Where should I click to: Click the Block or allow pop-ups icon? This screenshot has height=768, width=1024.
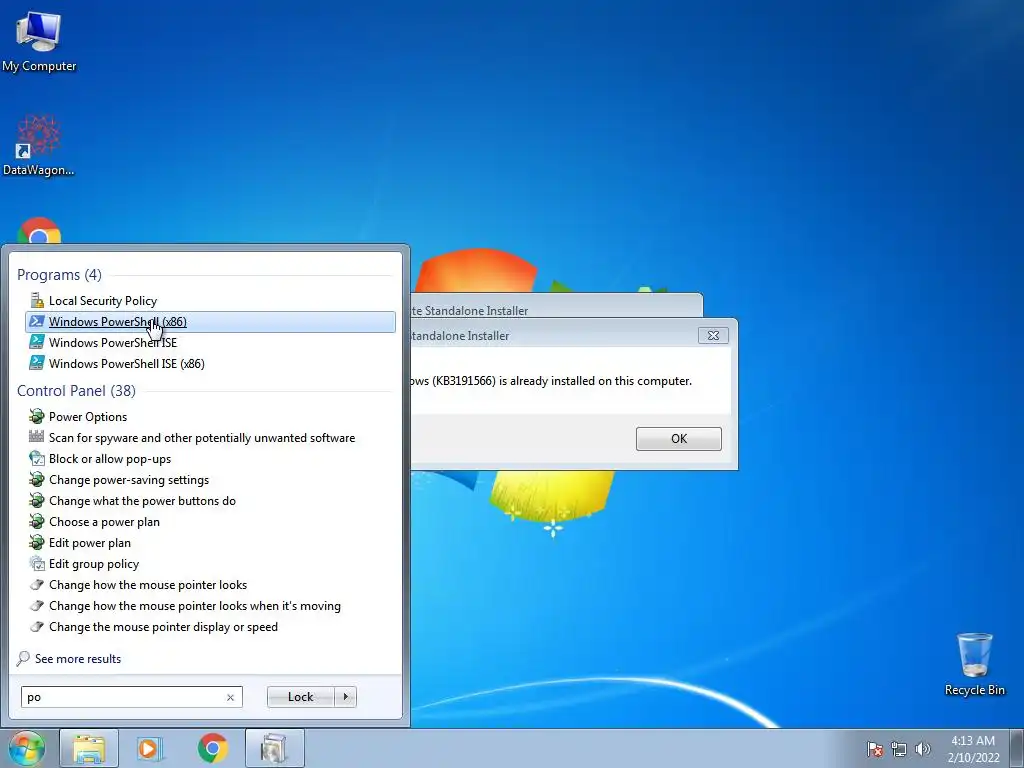pyautogui.click(x=37, y=458)
